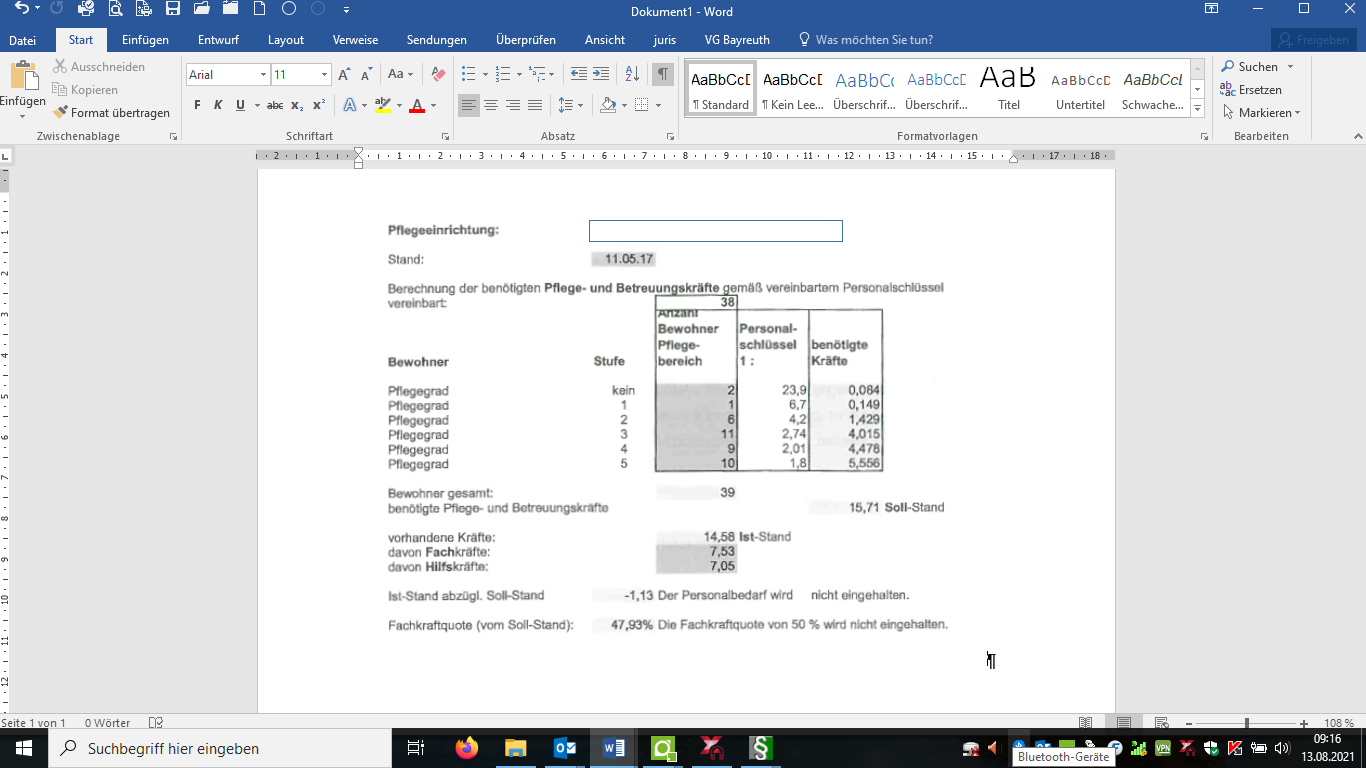
Task: Click the numbered list icon
Action: 502,74
